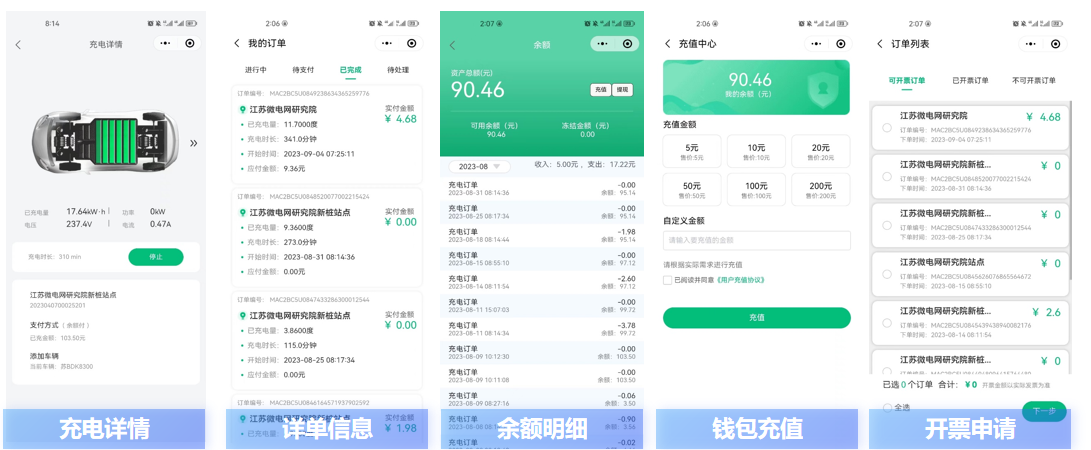The width and height of the screenshot is (1091, 450).
Task: Tap the 订单列表 scrollbar on the right edge
Action: pos(1070,191)
